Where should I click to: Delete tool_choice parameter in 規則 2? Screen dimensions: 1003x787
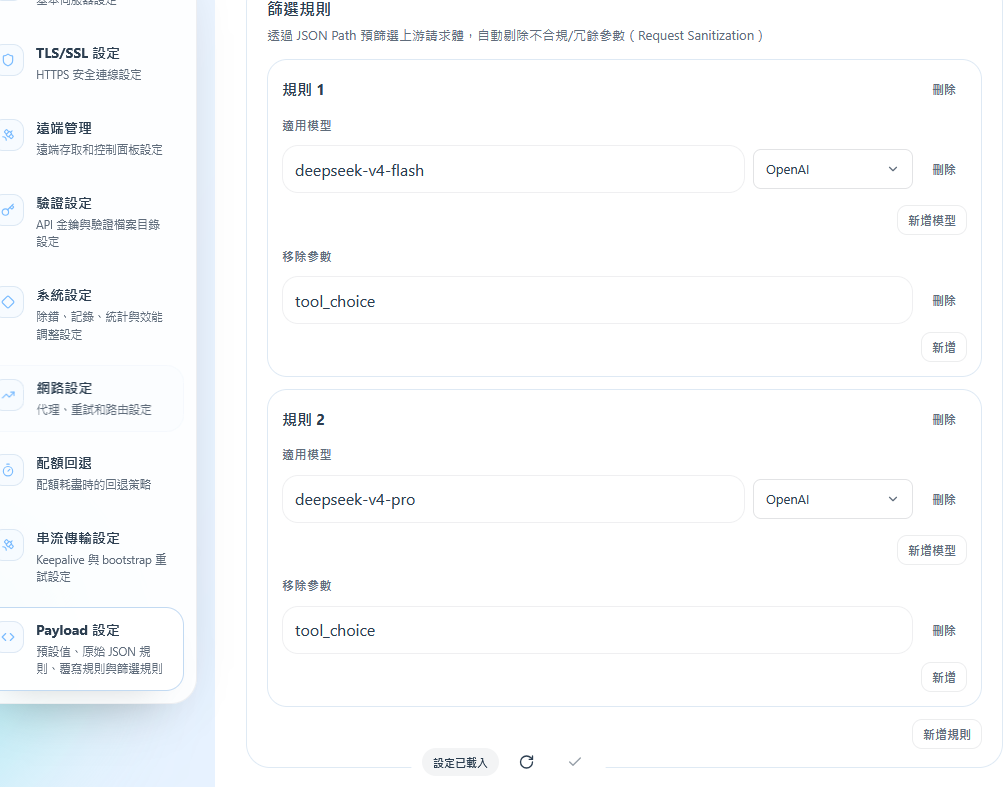point(944,631)
